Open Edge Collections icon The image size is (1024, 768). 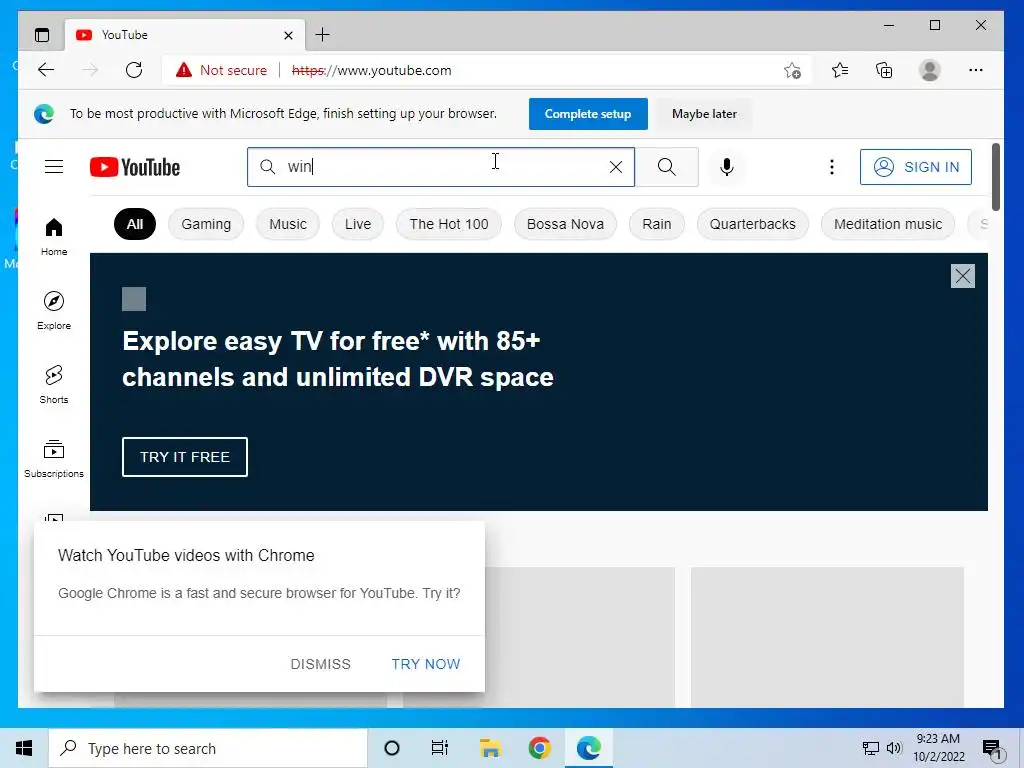pyautogui.click(x=884, y=70)
